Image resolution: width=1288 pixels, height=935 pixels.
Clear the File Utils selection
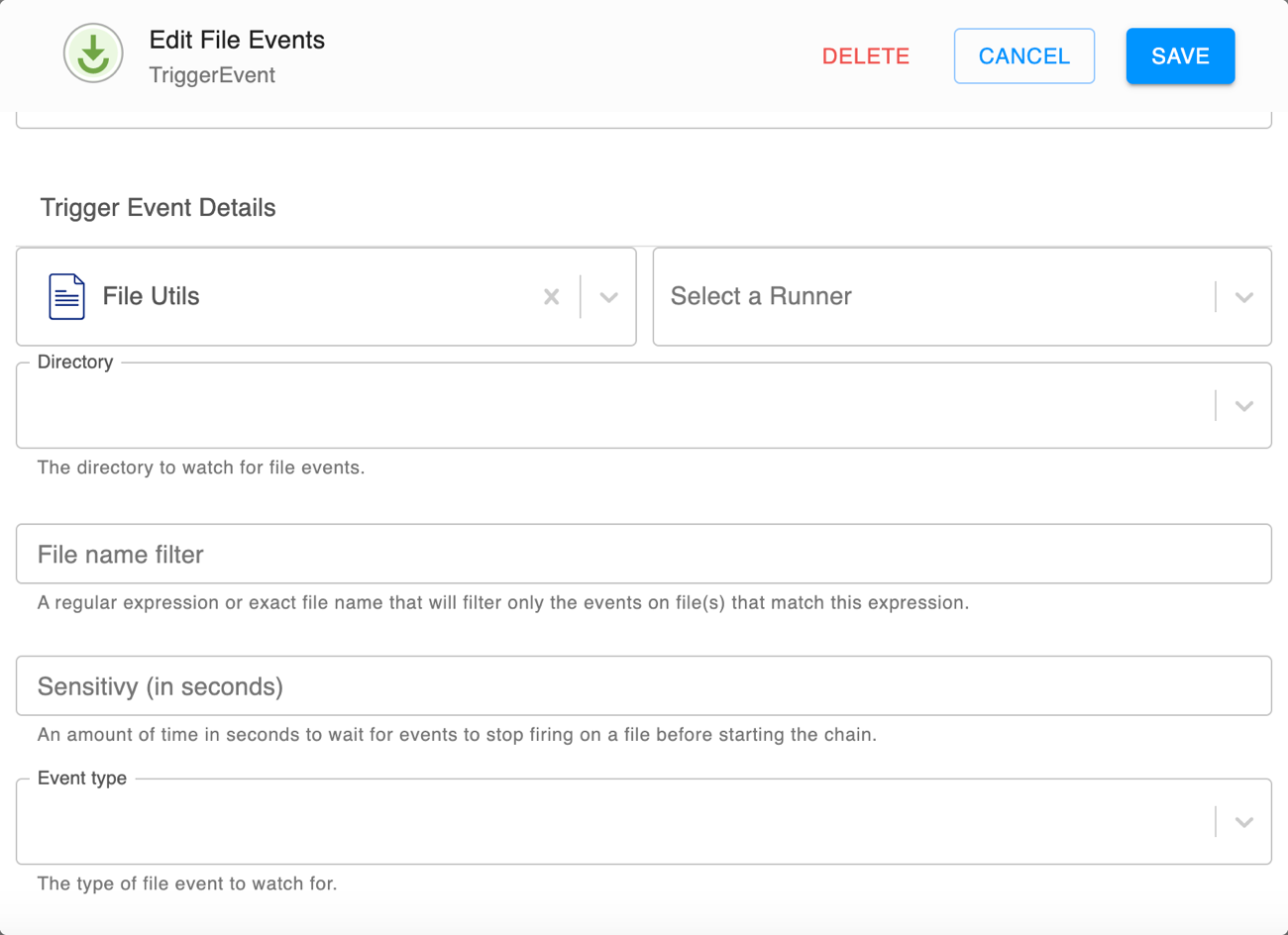click(x=552, y=296)
